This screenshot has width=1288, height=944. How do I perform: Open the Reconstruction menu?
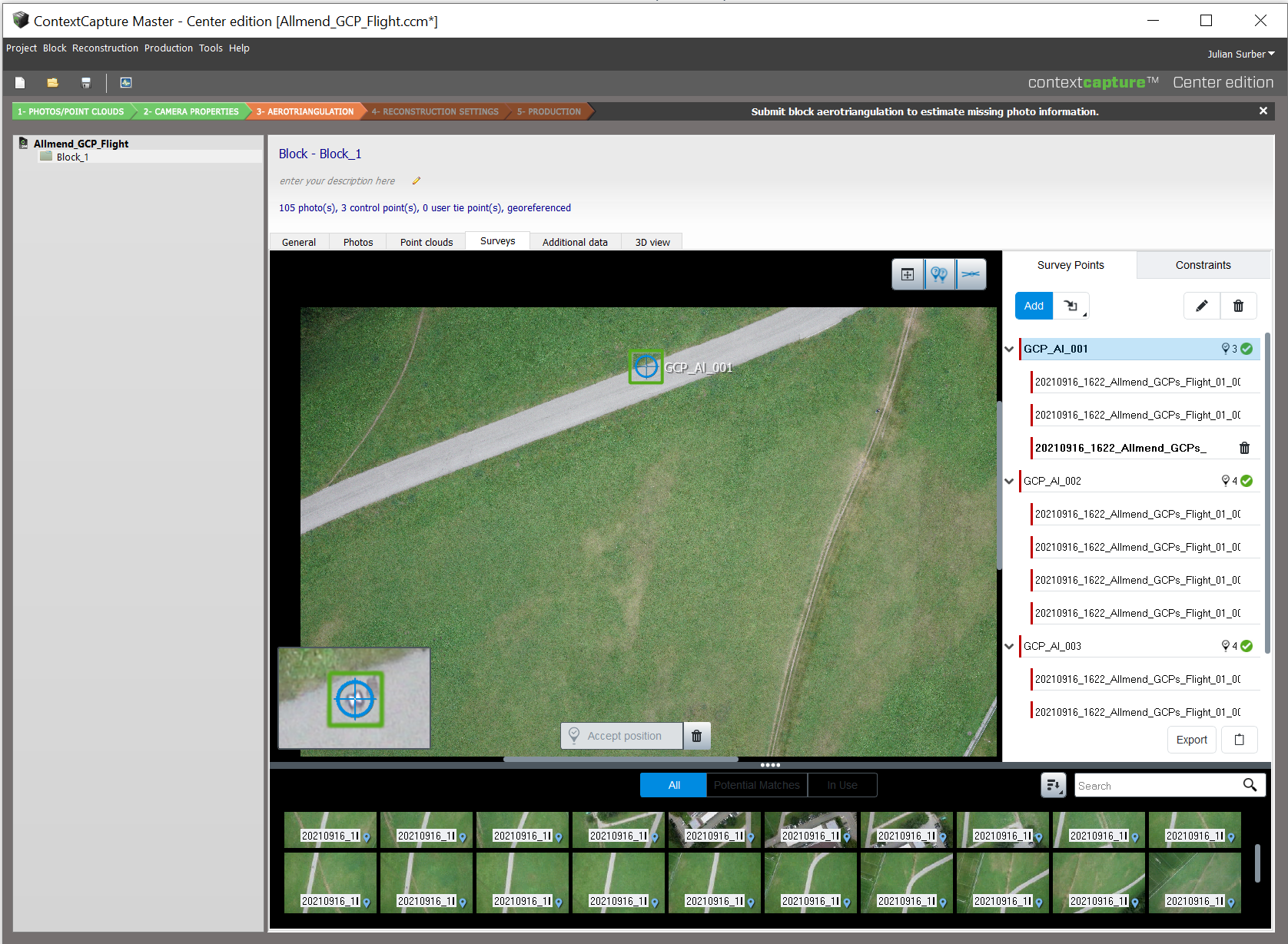tap(105, 48)
